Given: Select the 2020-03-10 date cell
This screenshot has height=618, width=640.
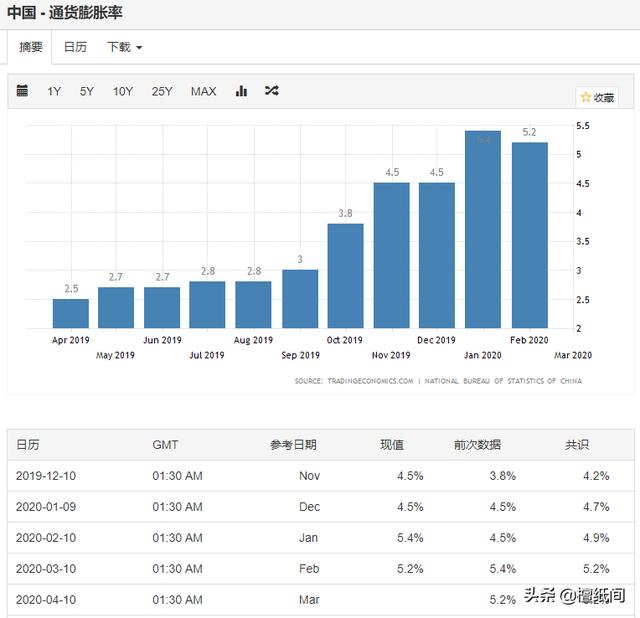Looking at the screenshot, I should point(46,569).
